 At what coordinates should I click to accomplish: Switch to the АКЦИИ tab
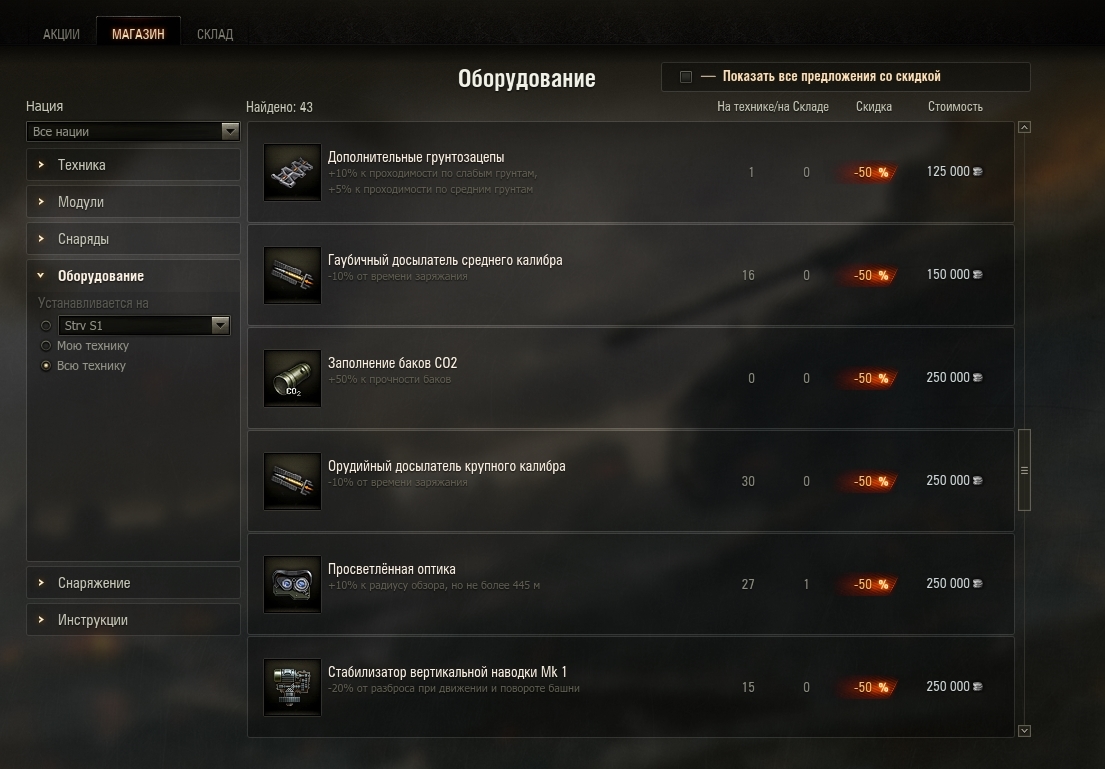[x=61, y=34]
